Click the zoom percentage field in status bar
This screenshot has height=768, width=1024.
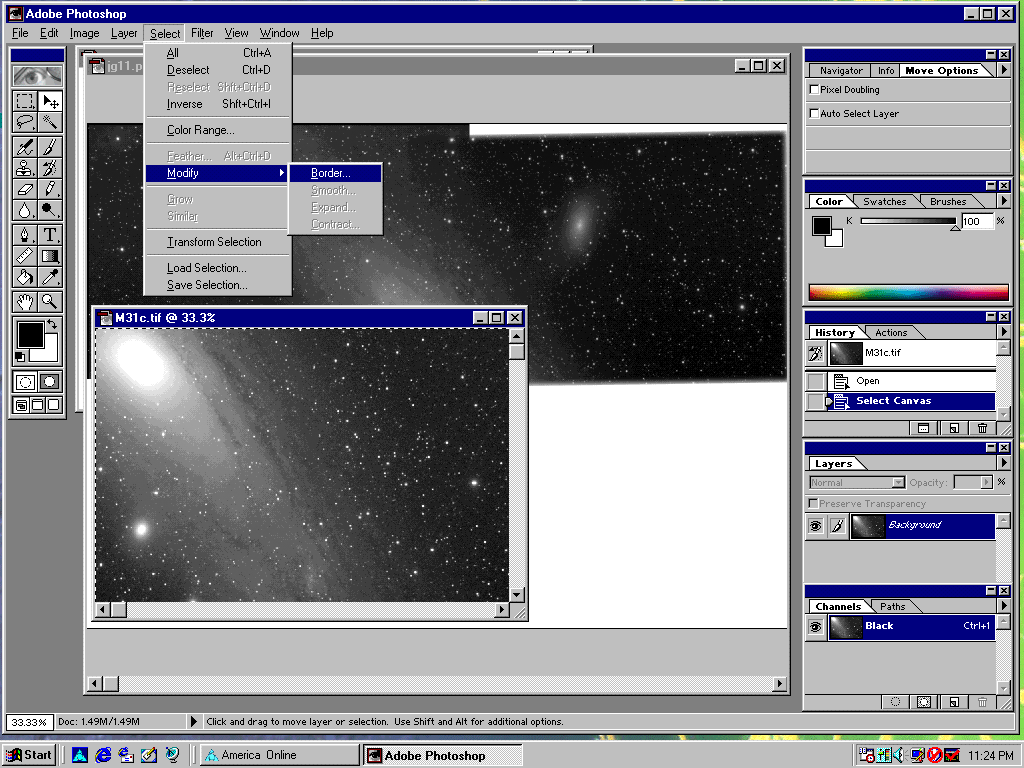coord(29,722)
